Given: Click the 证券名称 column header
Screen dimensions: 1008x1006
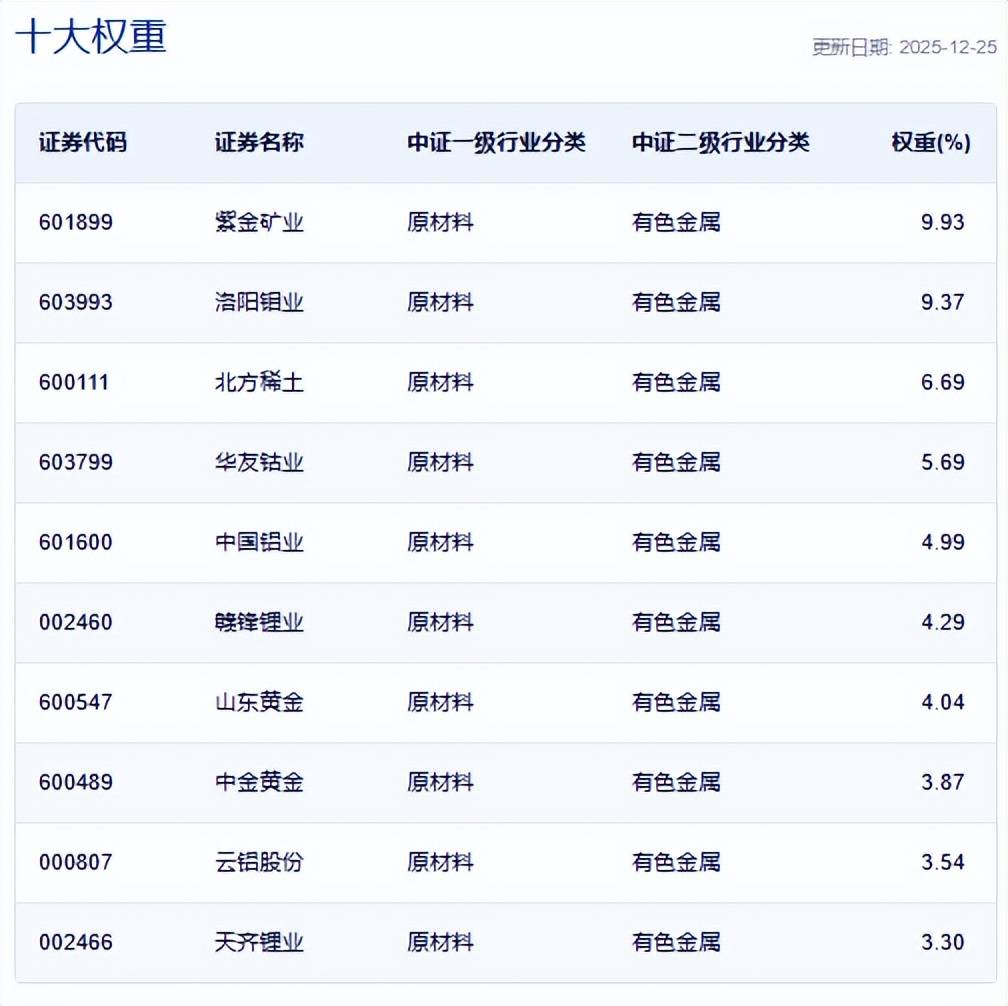Looking at the screenshot, I should click(x=259, y=142).
